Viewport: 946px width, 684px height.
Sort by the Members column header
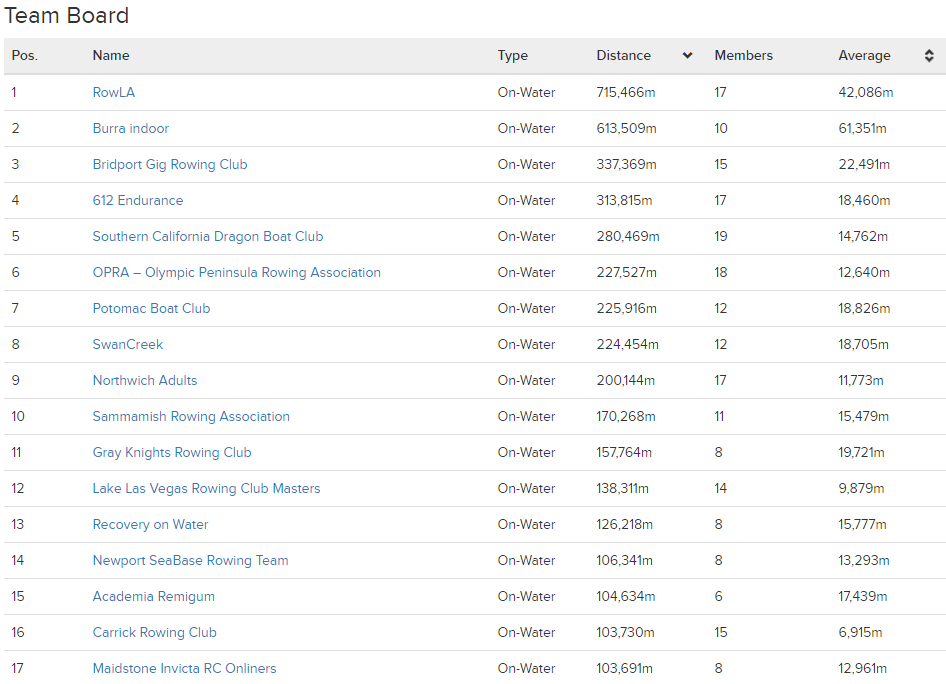click(743, 56)
